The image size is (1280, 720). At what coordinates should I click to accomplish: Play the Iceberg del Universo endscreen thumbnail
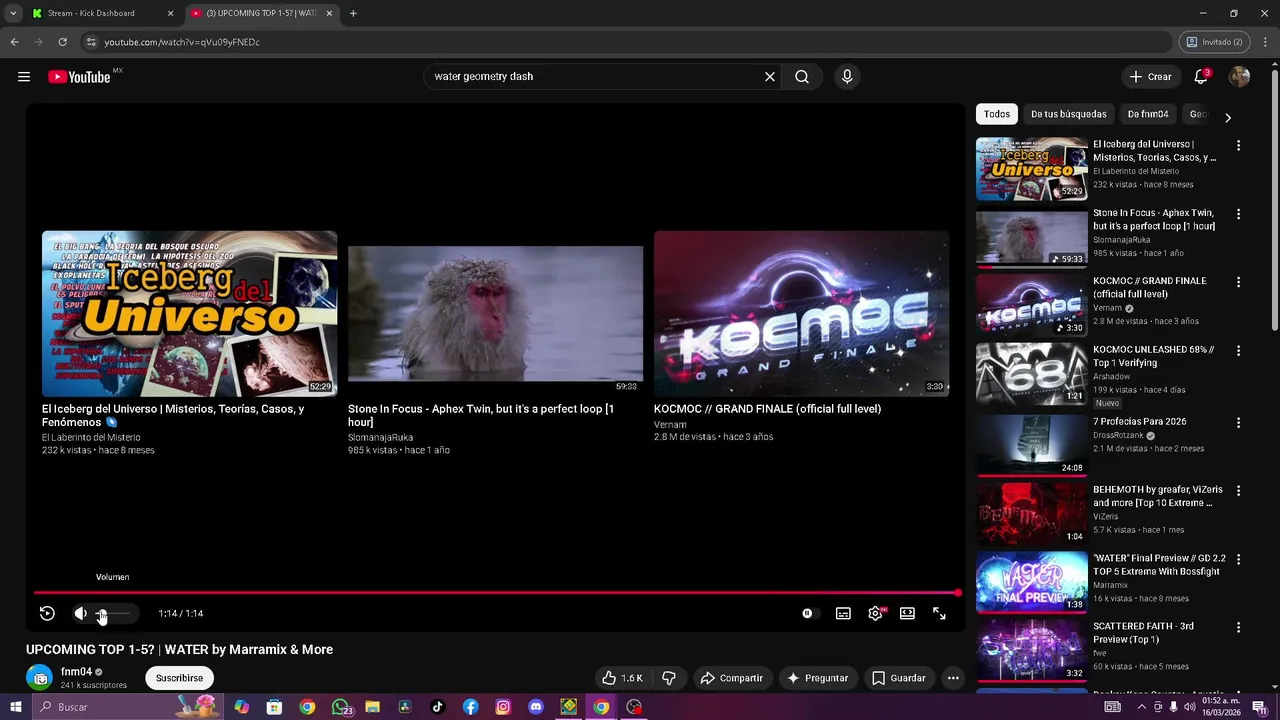pos(189,314)
